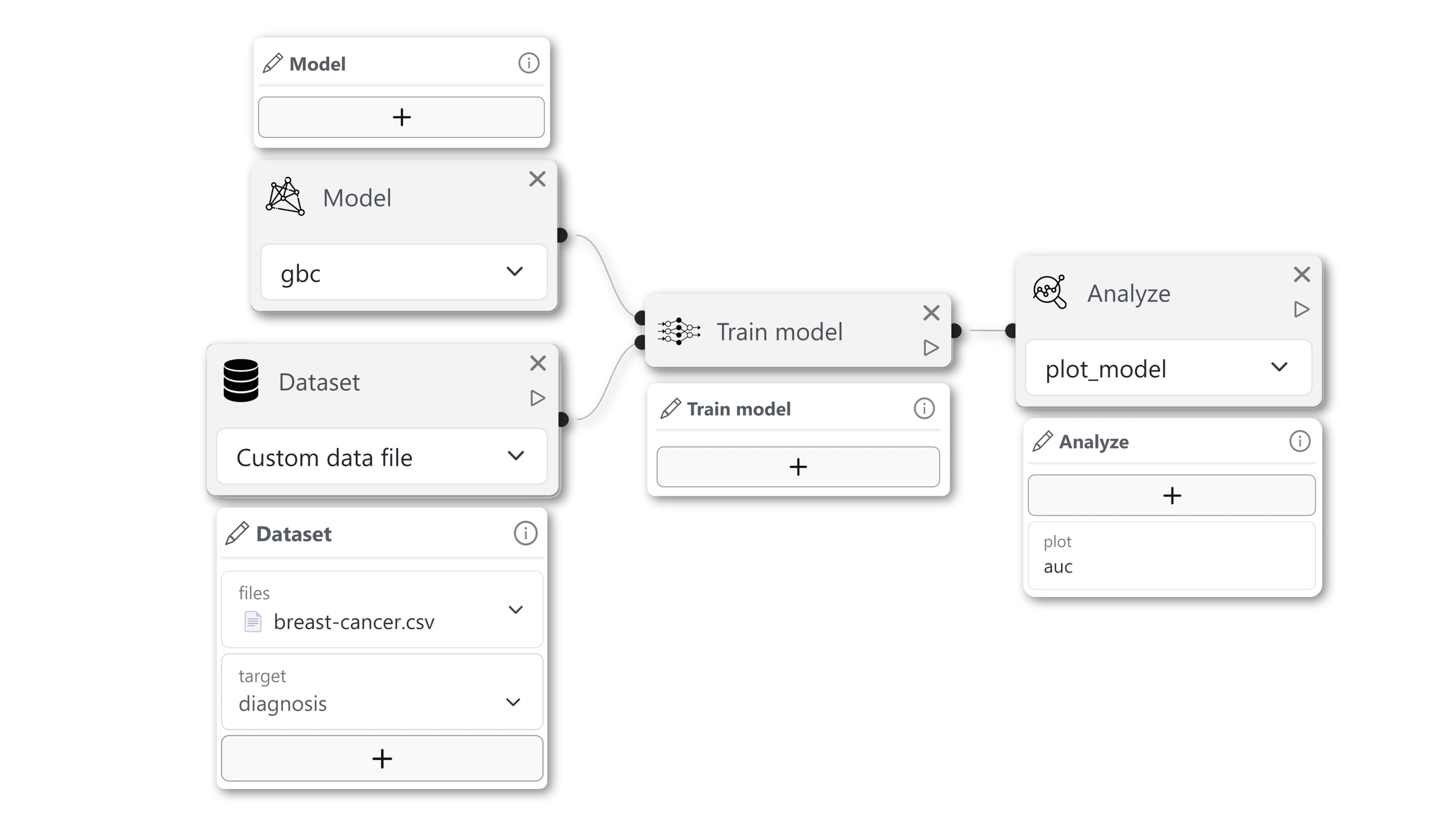Viewport: 1456px width, 818px height.
Task: Add a parameter to the Model panel
Action: (x=401, y=117)
